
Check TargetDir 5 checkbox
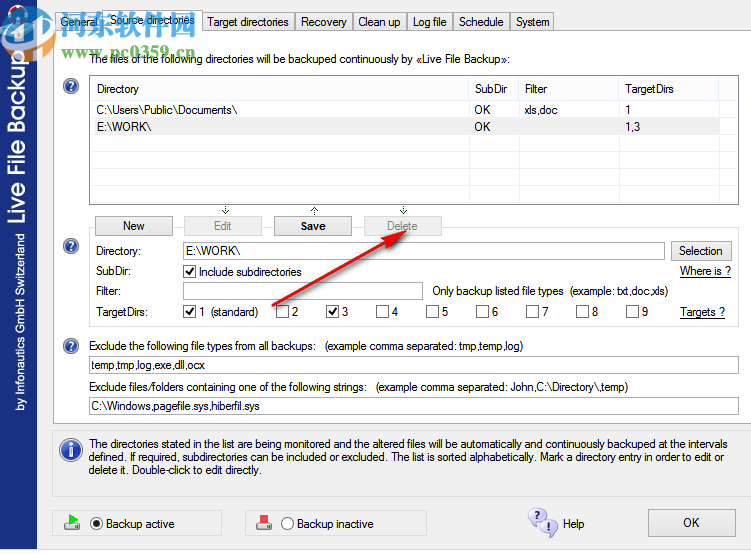(432, 312)
